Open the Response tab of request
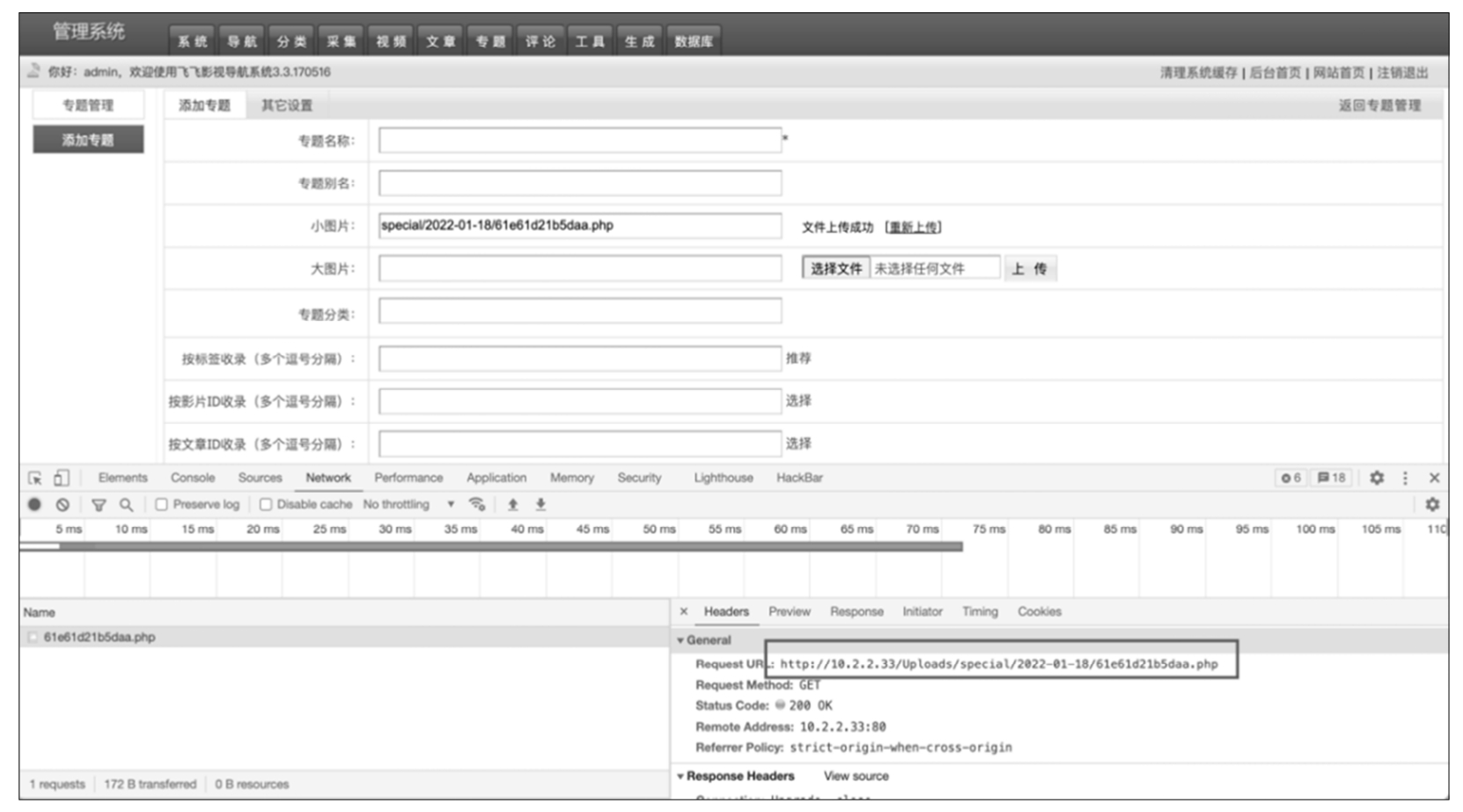Image resolution: width=1463 pixels, height=812 pixels. tap(856, 611)
